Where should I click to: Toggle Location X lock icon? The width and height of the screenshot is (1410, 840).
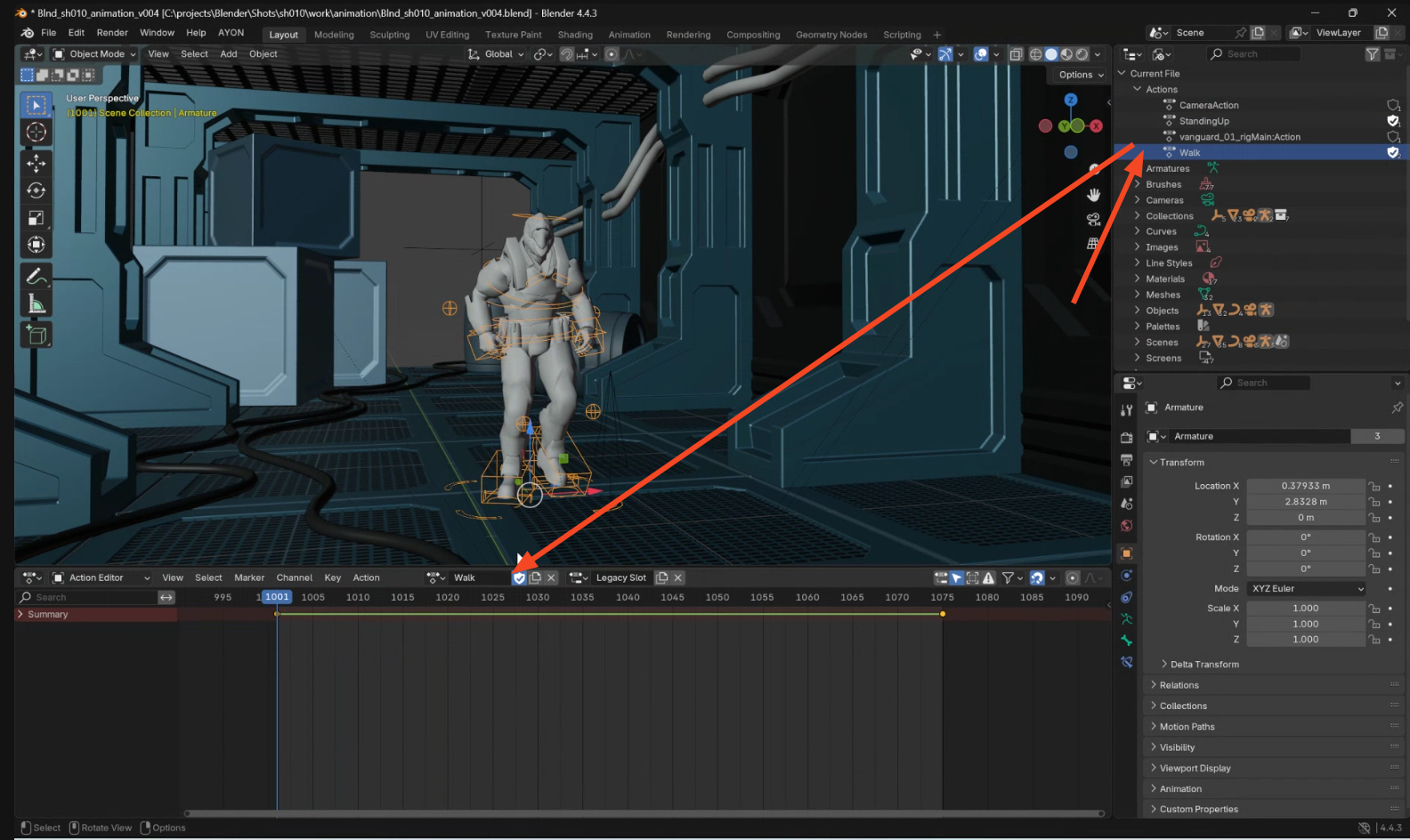pyautogui.click(x=1374, y=486)
